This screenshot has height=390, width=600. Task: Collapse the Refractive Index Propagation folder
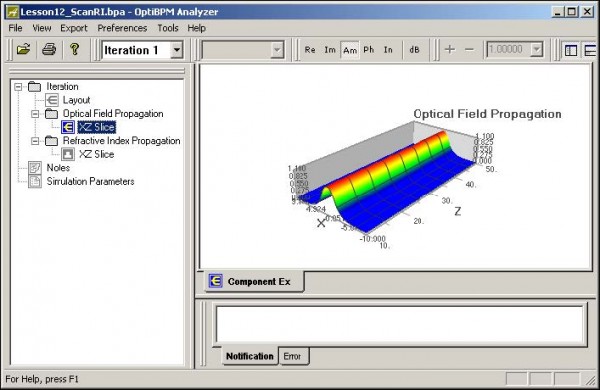point(35,141)
